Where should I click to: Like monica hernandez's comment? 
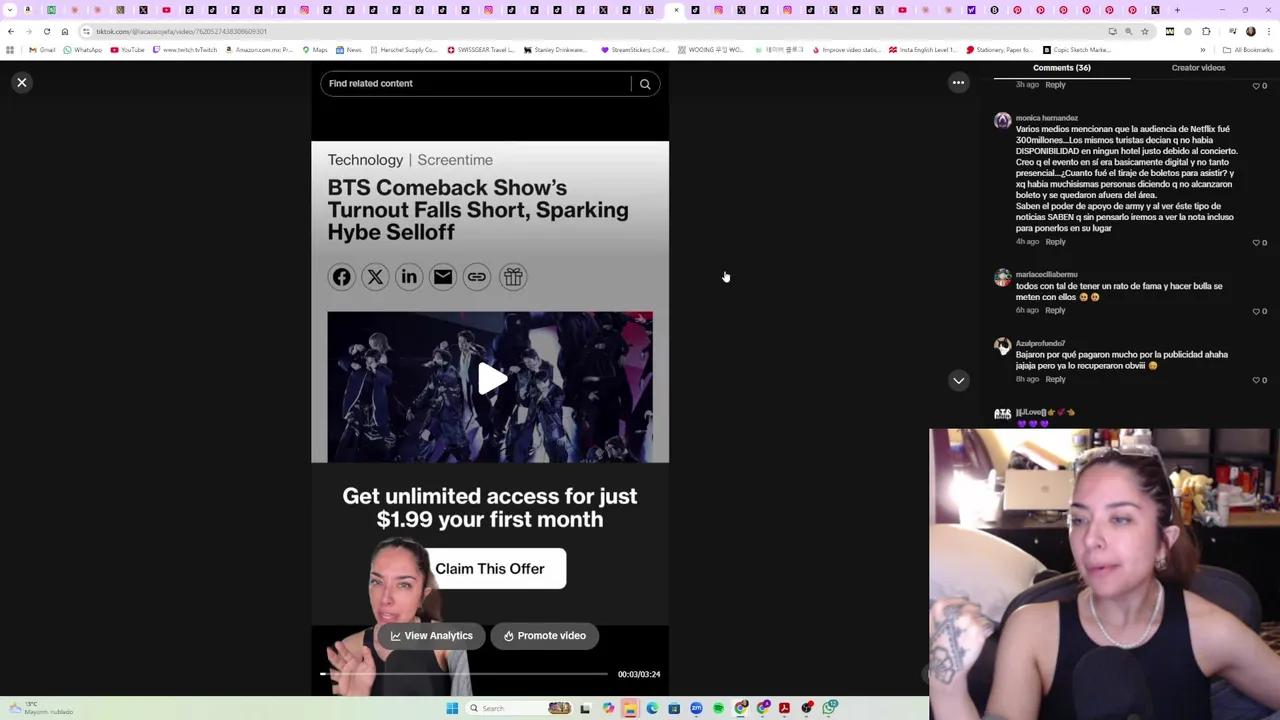click(1257, 243)
